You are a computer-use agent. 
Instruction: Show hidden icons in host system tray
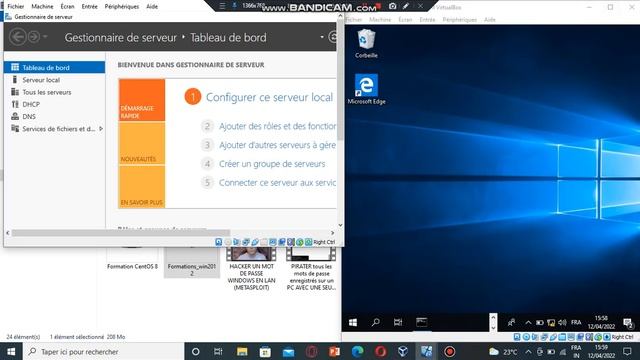(528, 351)
